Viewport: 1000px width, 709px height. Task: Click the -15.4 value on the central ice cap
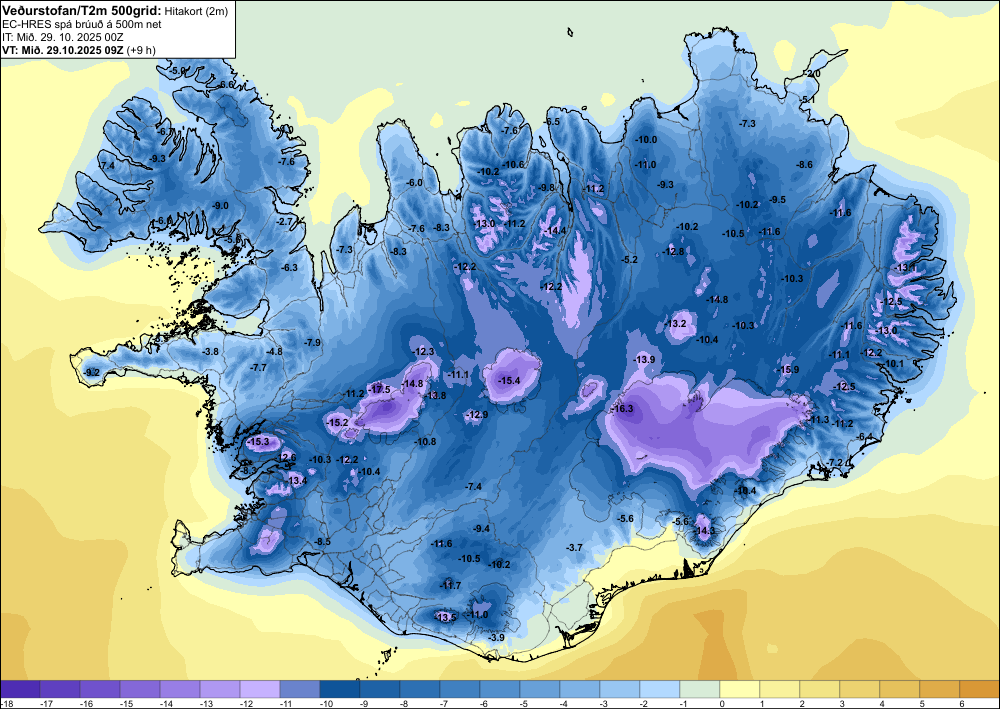[509, 381]
